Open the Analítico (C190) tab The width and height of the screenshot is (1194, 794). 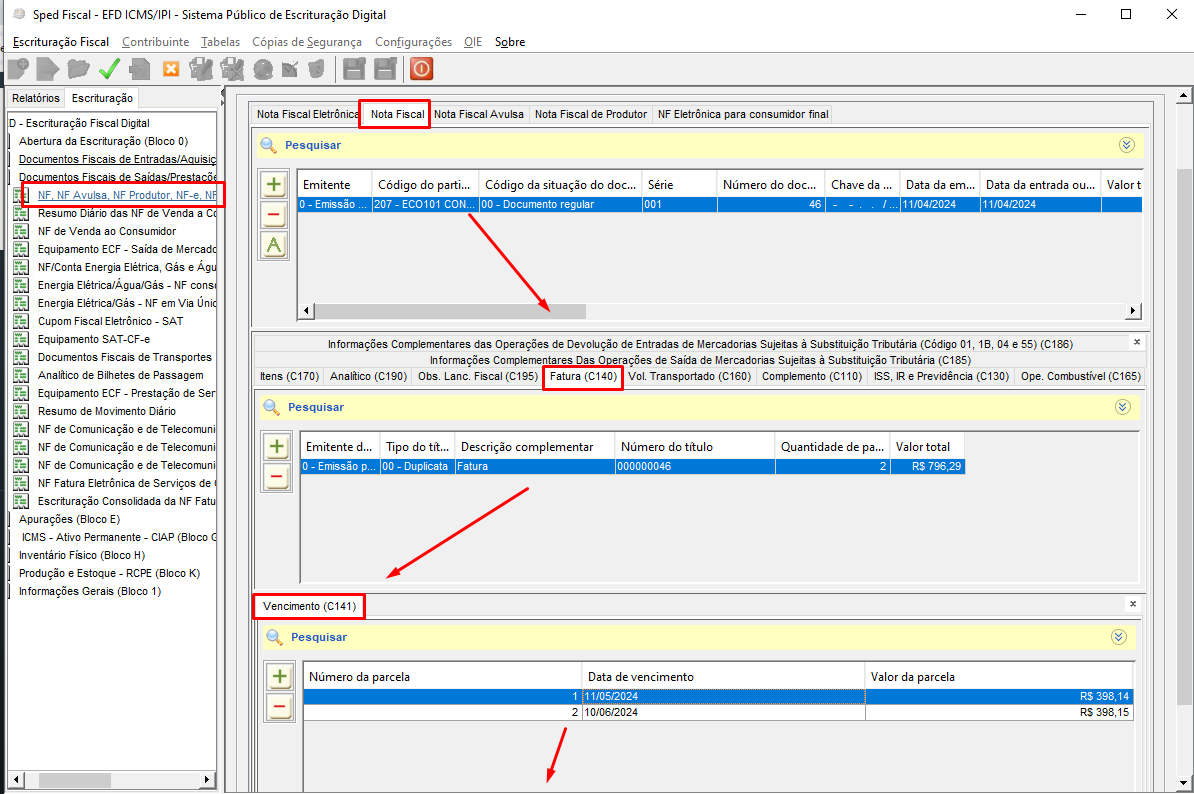coord(368,377)
